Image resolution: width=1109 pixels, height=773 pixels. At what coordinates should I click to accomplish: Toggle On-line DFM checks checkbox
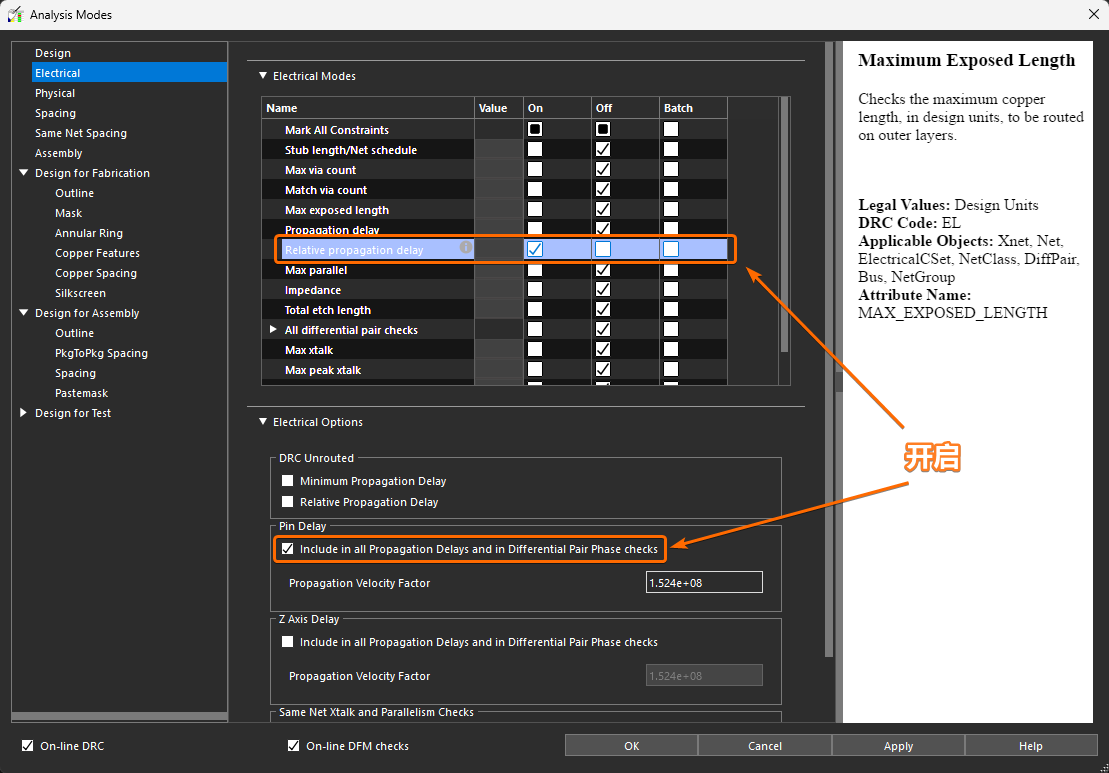pyautogui.click(x=293, y=746)
